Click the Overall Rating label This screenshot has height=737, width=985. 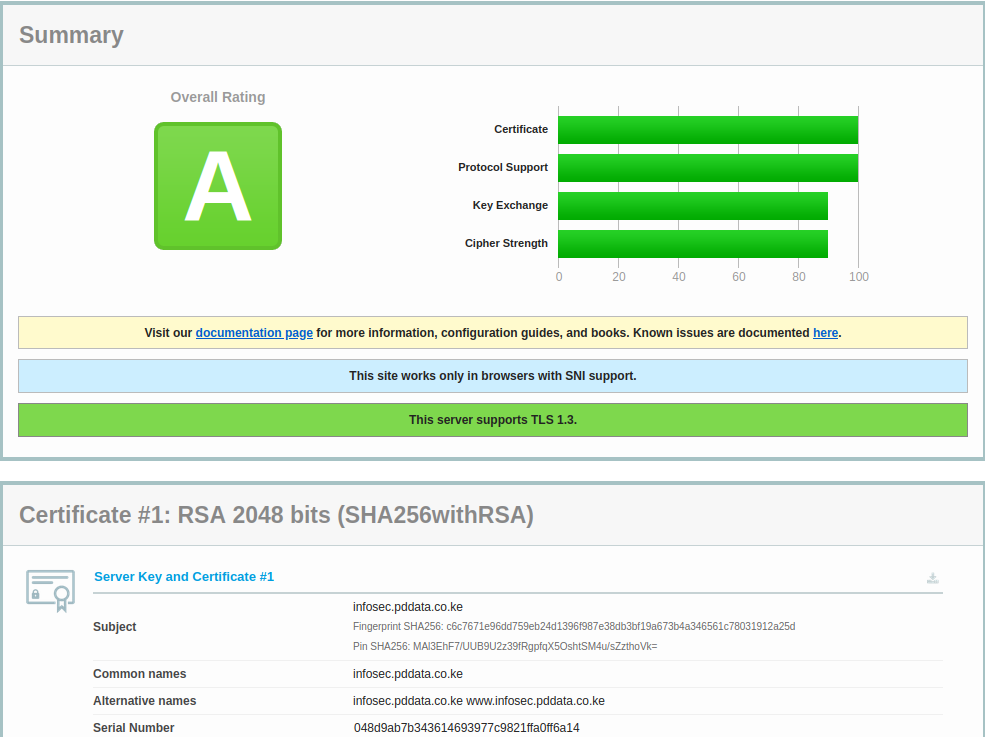(x=218, y=97)
